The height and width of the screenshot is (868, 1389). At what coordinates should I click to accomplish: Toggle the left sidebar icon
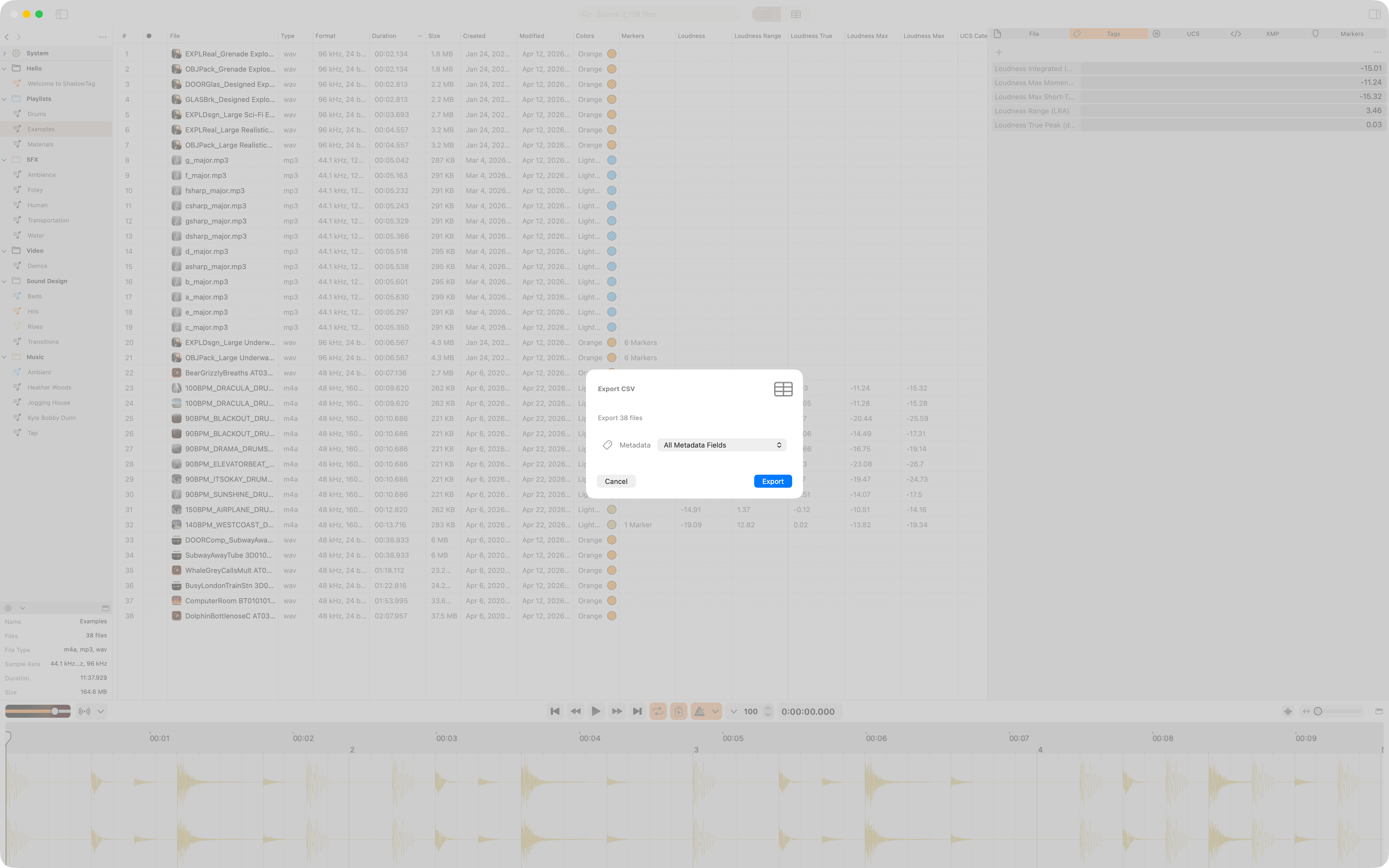coord(62,14)
